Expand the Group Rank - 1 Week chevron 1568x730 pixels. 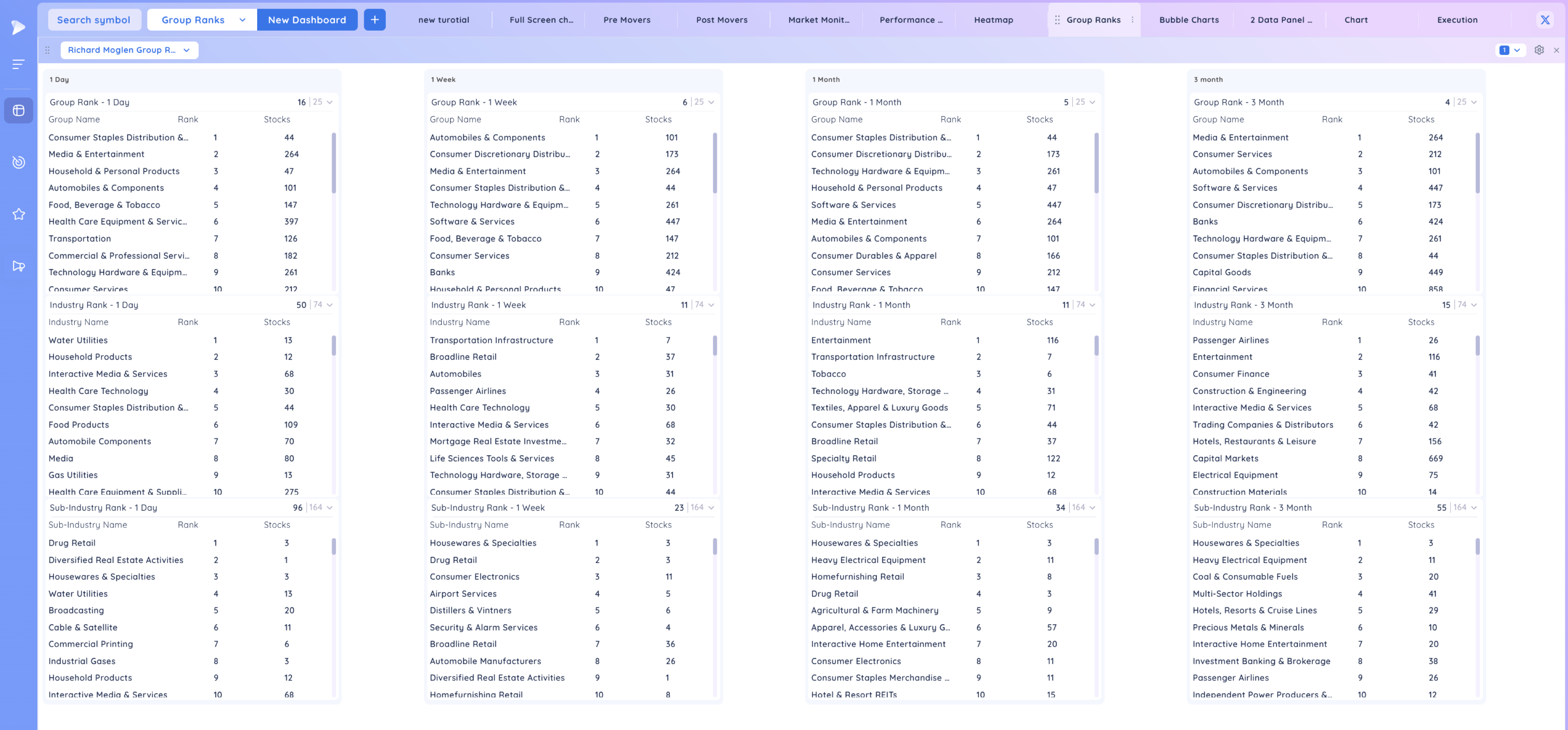coord(711,102)
